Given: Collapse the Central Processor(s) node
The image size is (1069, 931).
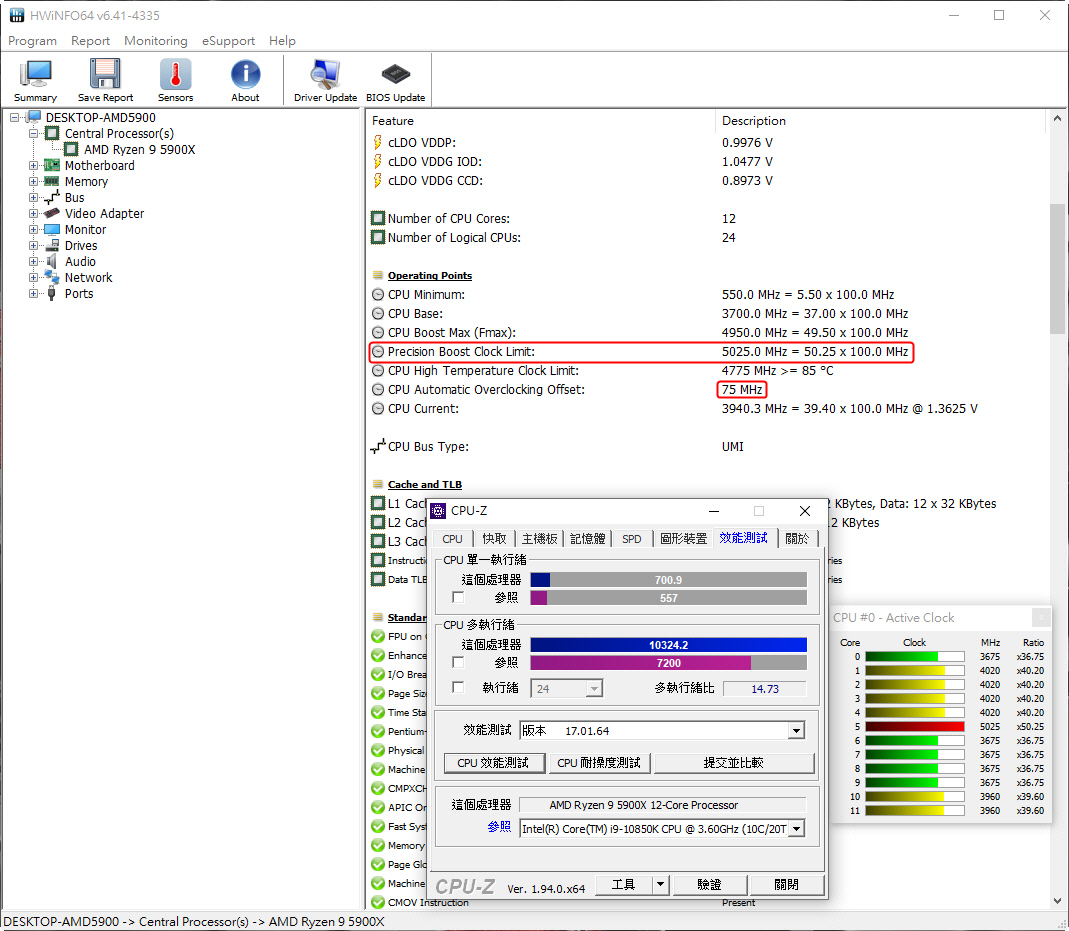Looking at the screenshot, I should click(33, 134).
